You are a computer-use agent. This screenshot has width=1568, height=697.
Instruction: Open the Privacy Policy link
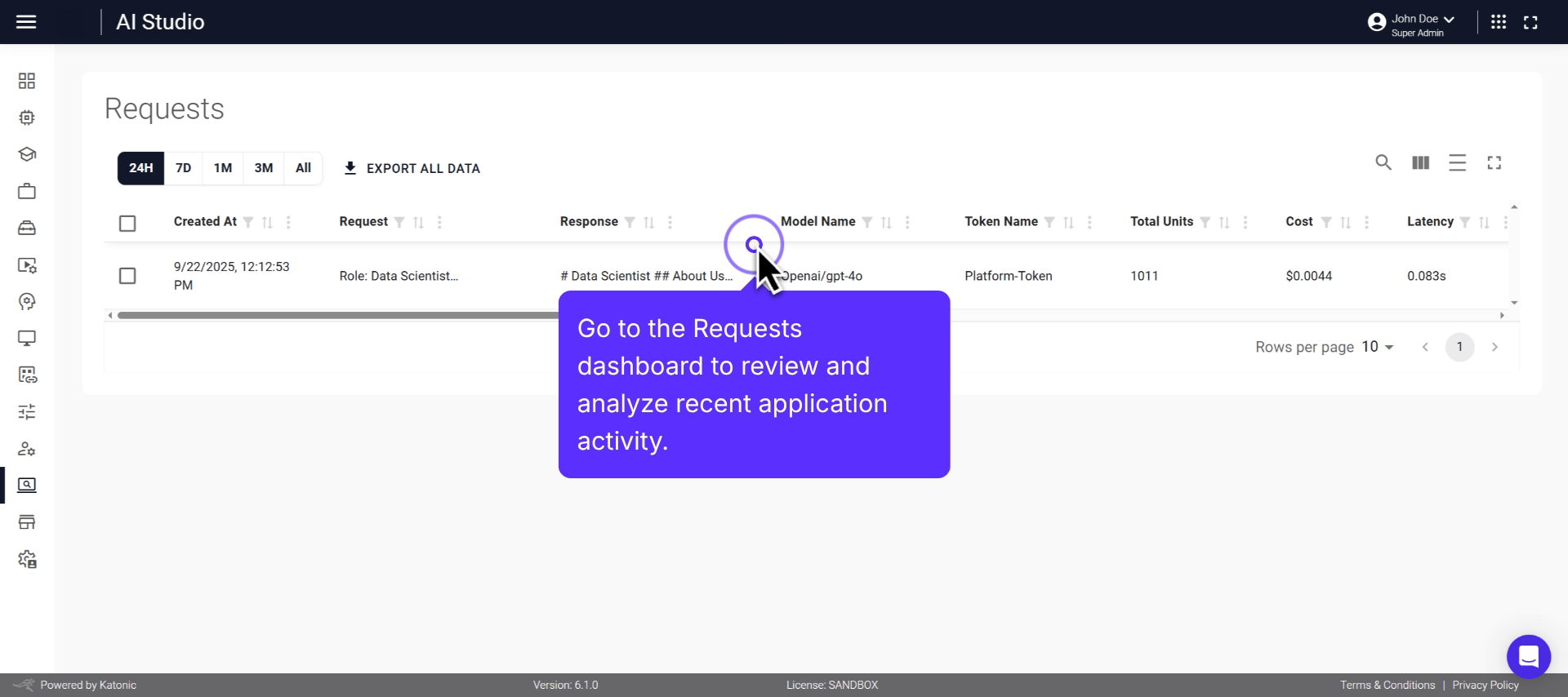[x=1486, y=686]
